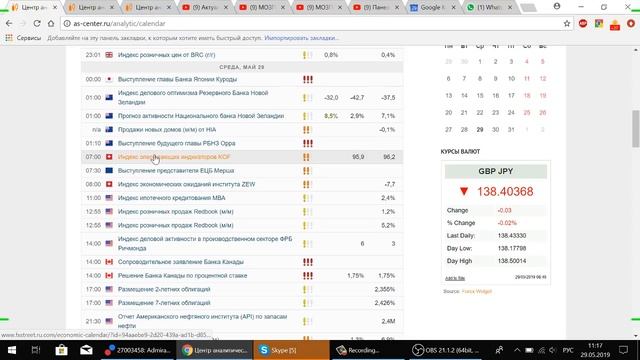
Task: Close the first Центр ан tab
Action: click(55, 7)
